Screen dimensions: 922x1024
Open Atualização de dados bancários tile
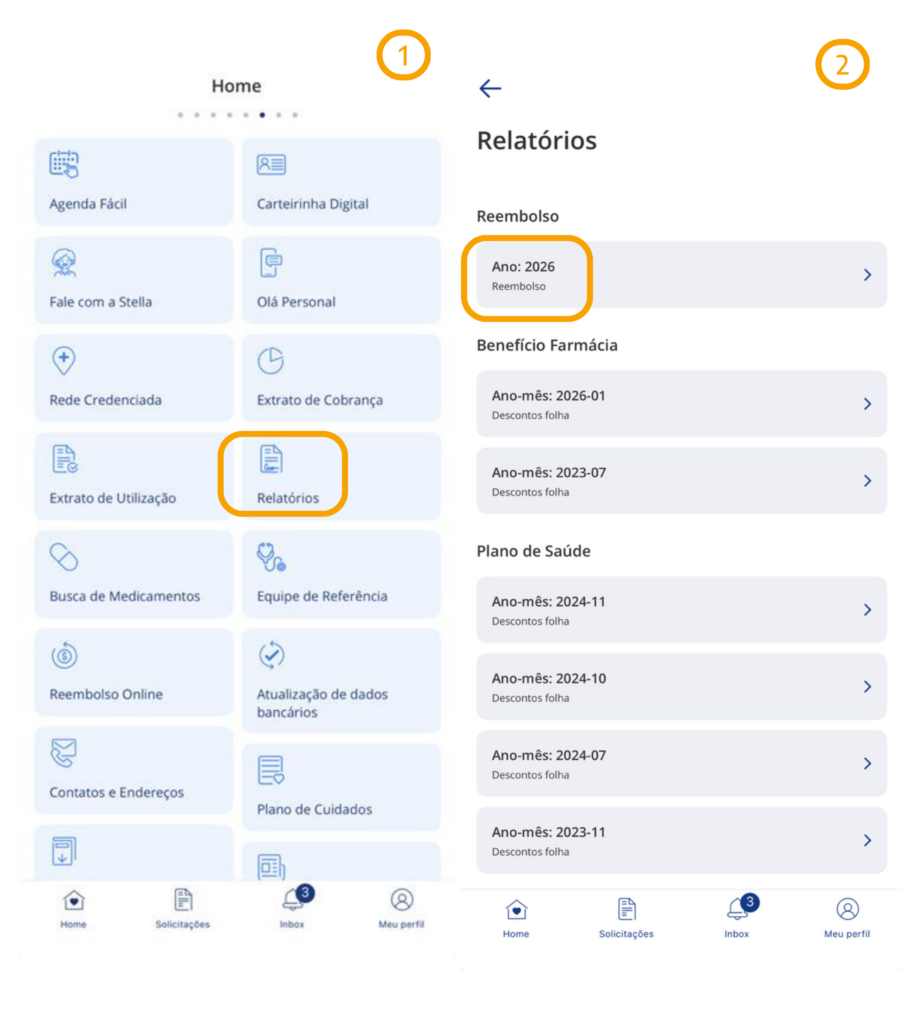tap(342, 680)
